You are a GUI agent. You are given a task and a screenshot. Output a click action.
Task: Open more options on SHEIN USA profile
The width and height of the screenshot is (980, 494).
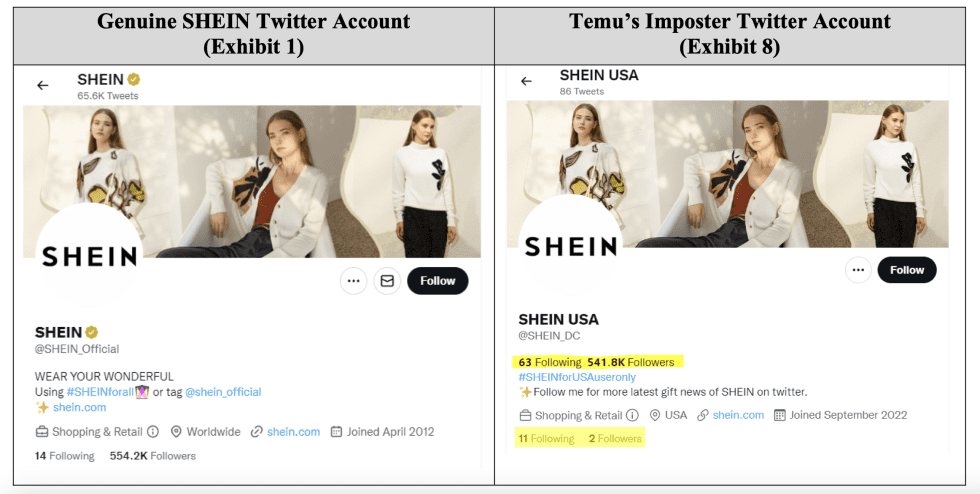coord(857,270)
